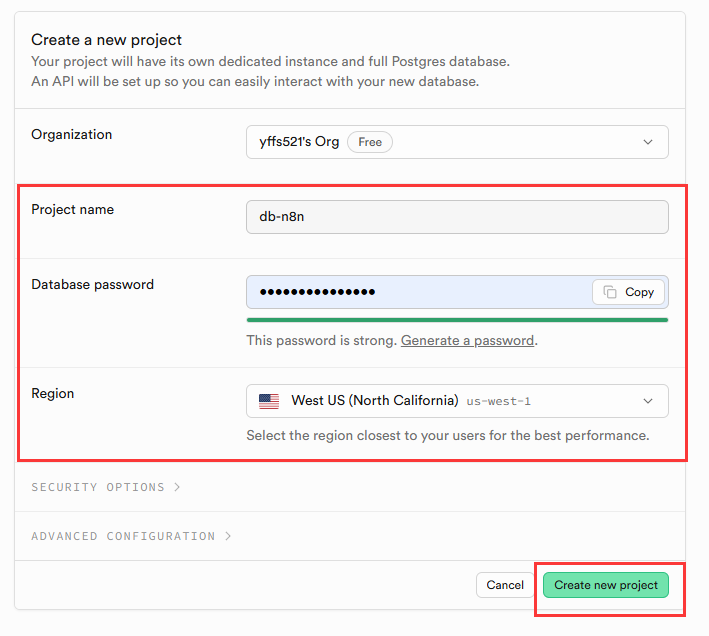Click the chevron arrow beside ADVANCED CONFIGURATION
Image resolution: width=709 pixels, height=636 pixels.
tap(228, 536)
